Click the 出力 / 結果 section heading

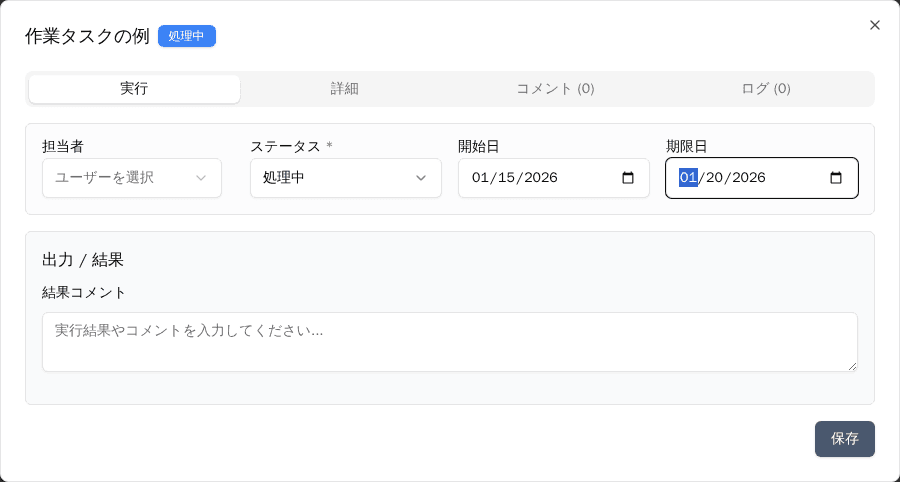[83, 260]
